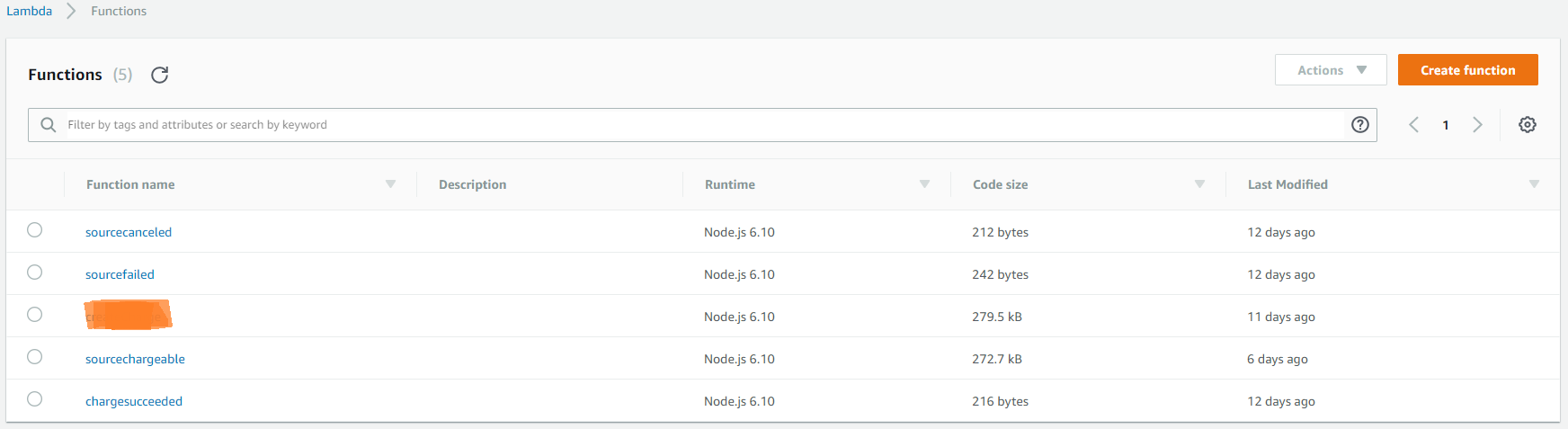Click the Create function button
1568x429 pixels.
1467,70
